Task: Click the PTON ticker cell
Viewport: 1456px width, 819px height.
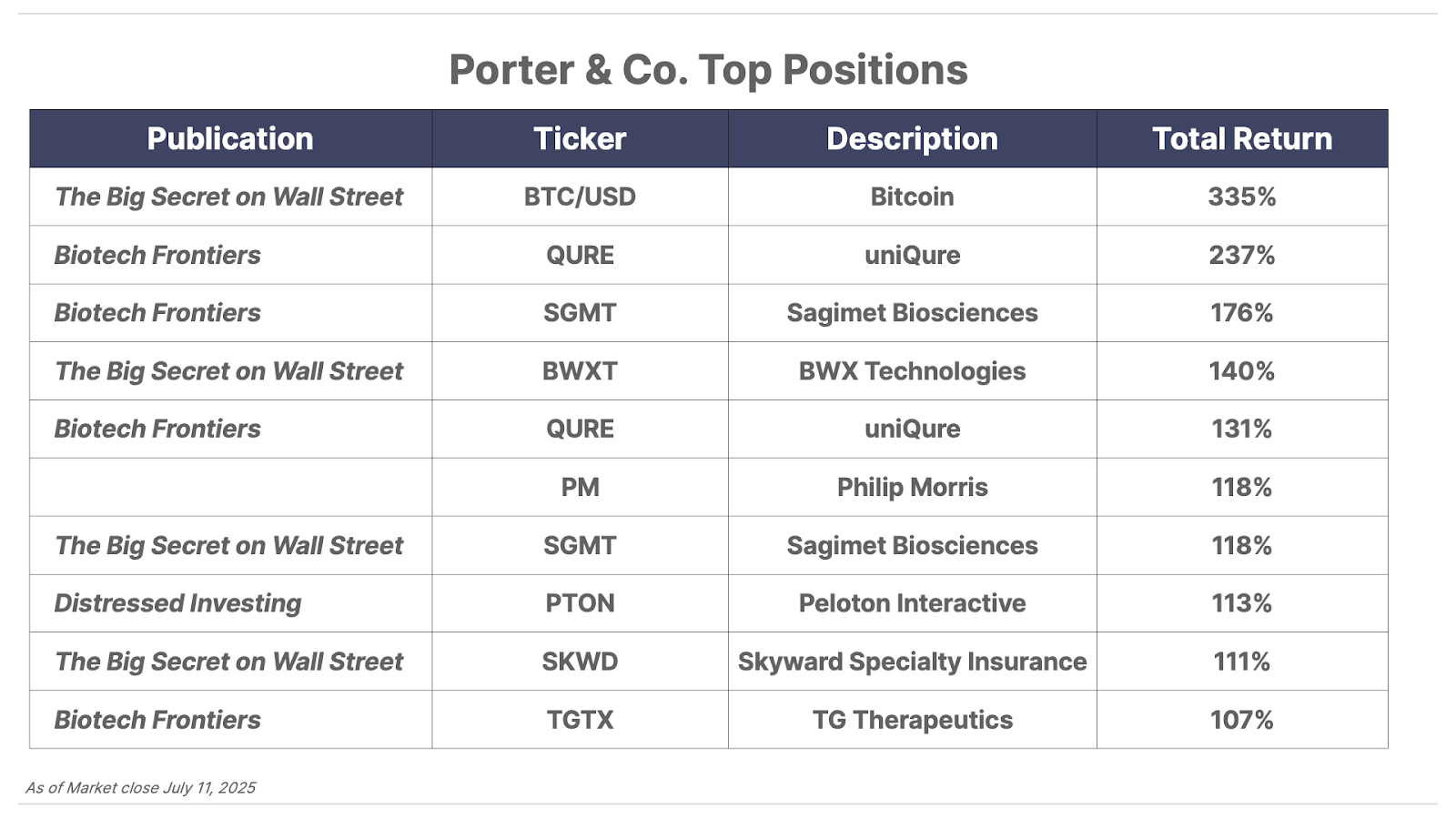Action: (580, 603)
